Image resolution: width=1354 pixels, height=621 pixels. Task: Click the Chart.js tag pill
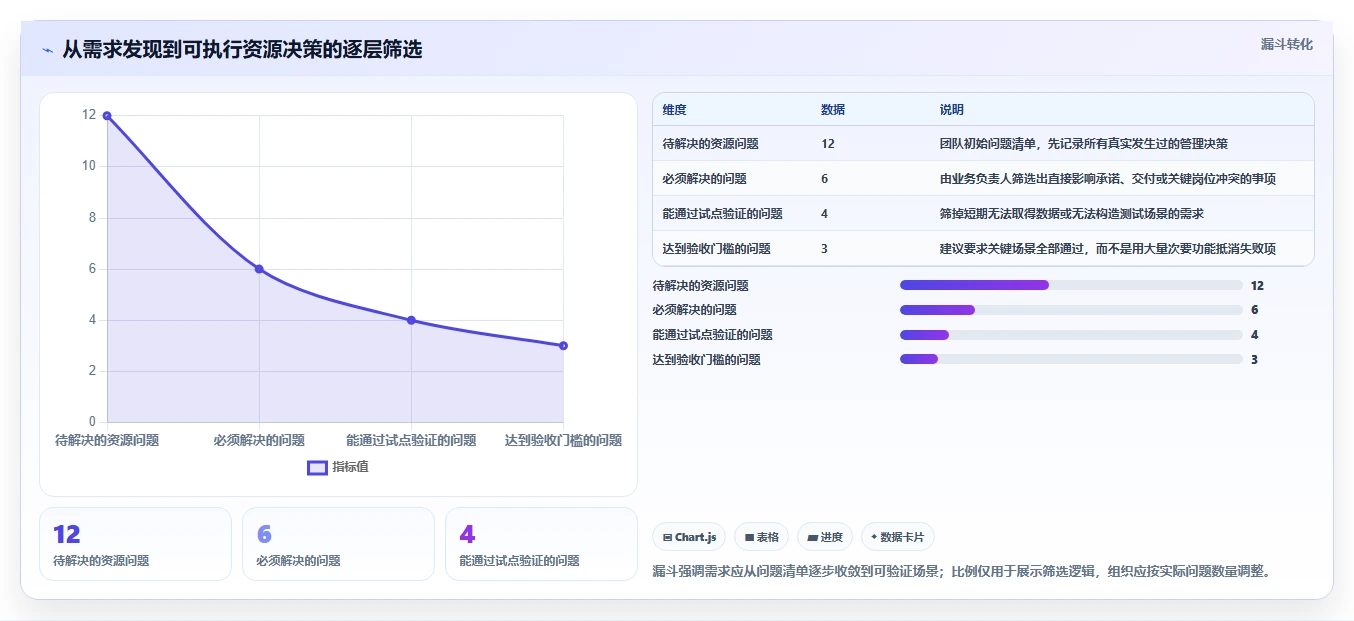689,537
